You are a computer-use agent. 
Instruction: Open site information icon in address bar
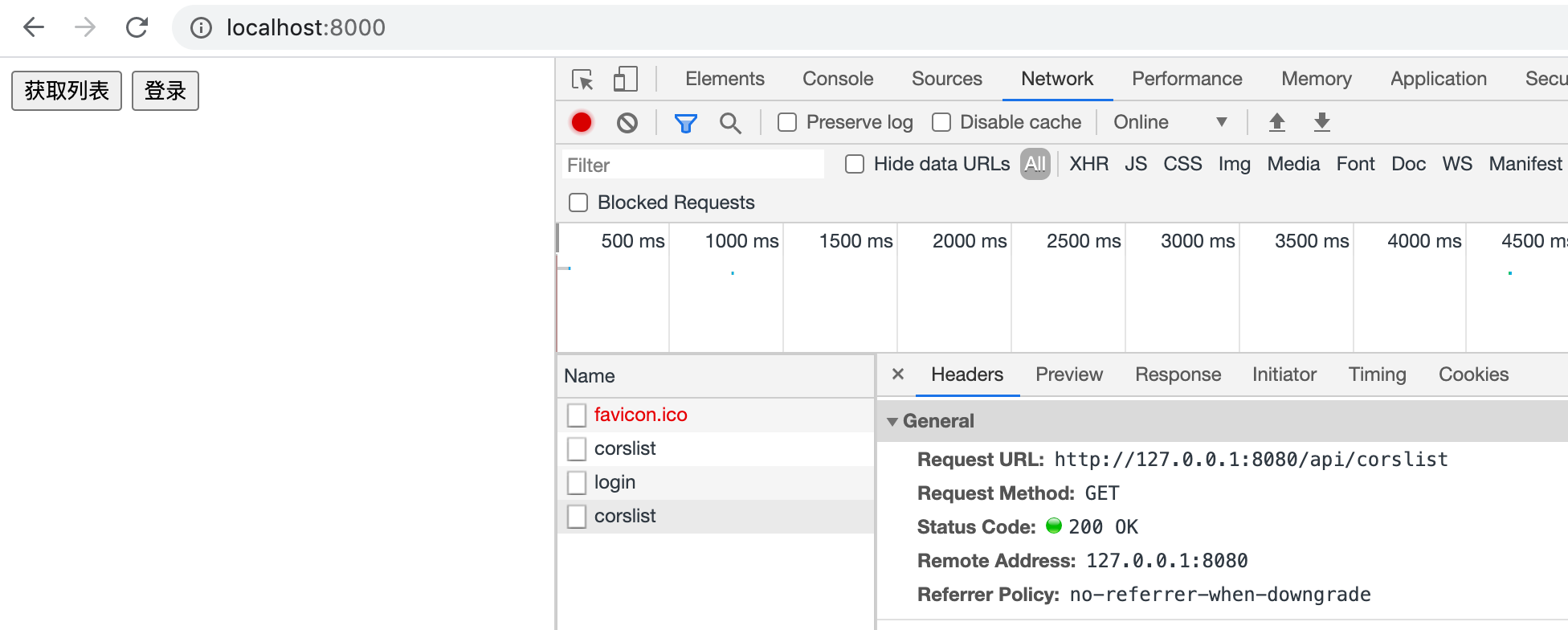pyautogui.click(x=201, y=28)
